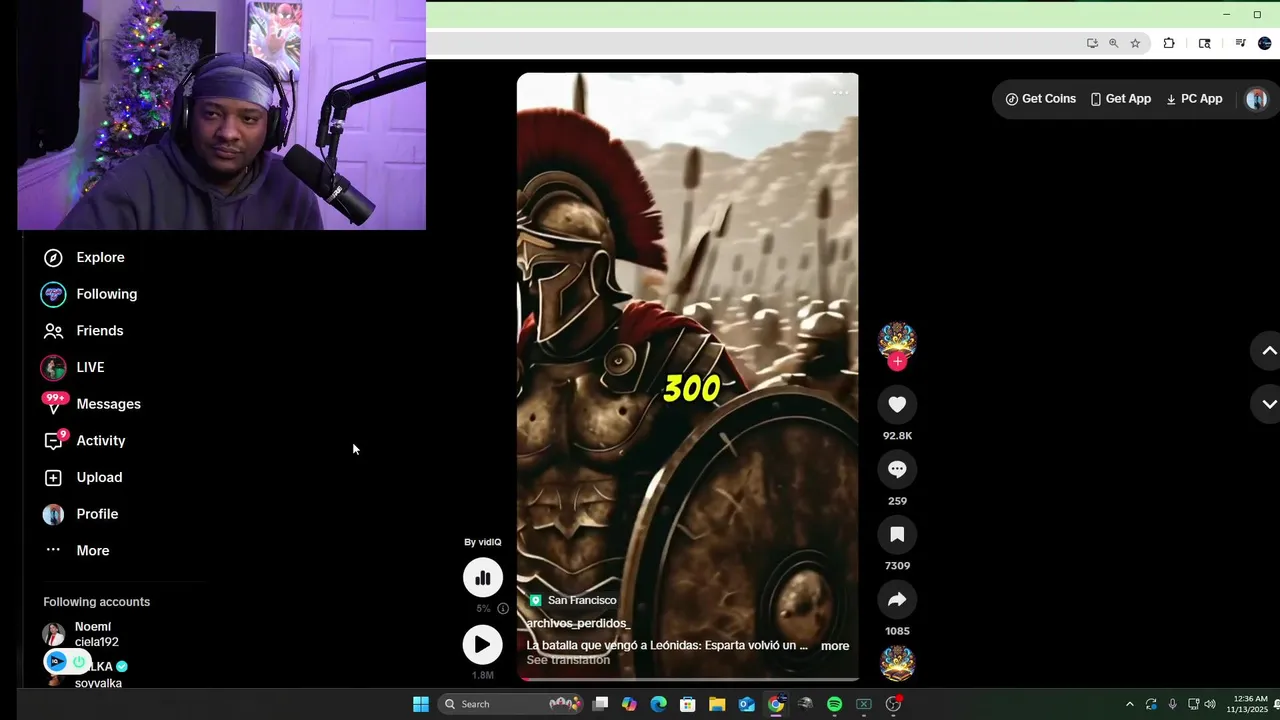This screenshot has width=1280, height=720.
Task: Open Task View on the taskbar
Action: pos(600,704)
